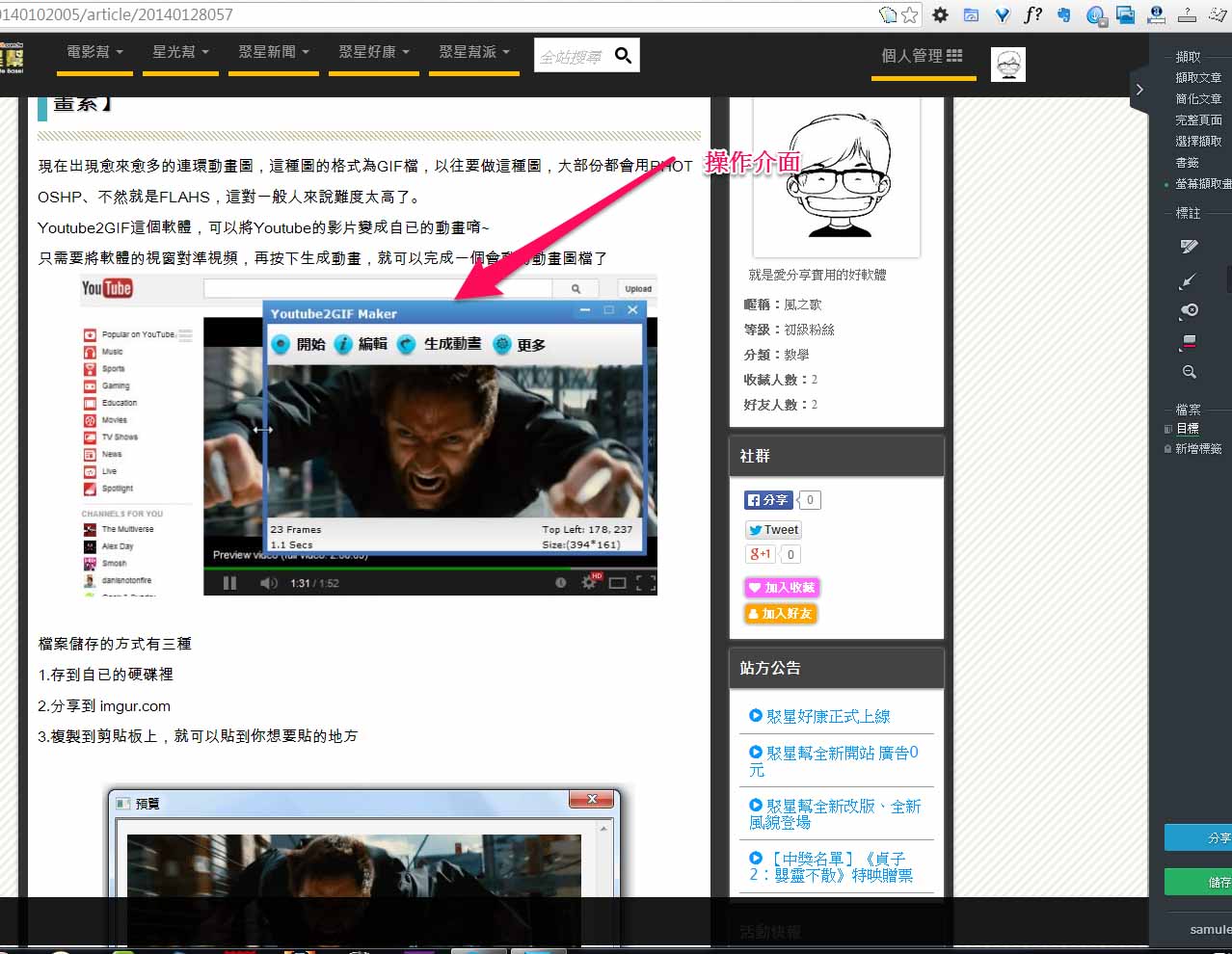Click the video progress bar

[430, 569]
